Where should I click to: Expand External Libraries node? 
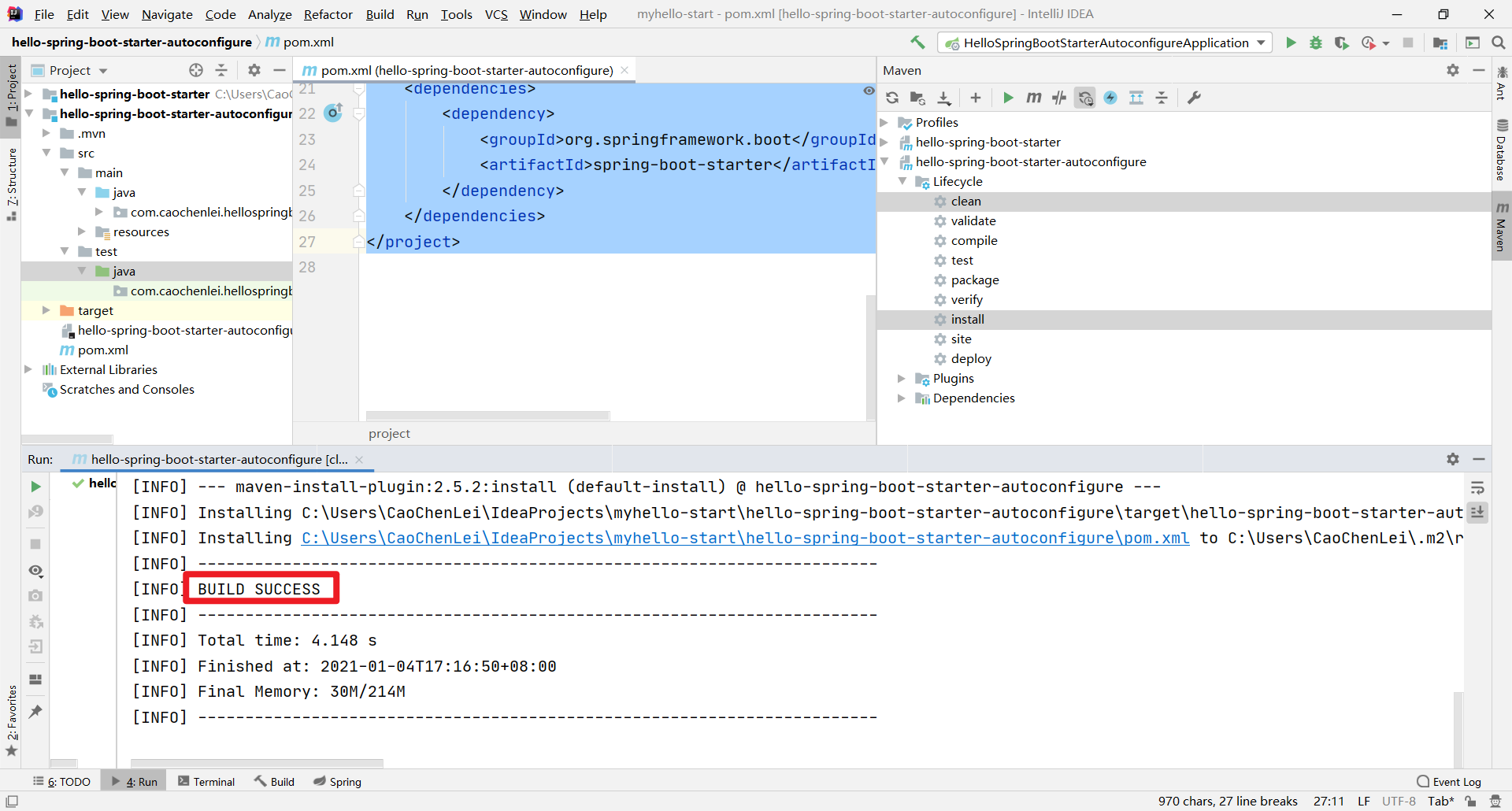point(29,369)
